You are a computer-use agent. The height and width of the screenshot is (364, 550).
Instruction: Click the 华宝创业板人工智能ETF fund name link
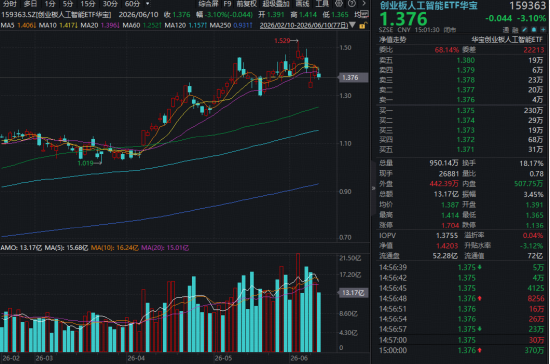(x=507, y=40)
